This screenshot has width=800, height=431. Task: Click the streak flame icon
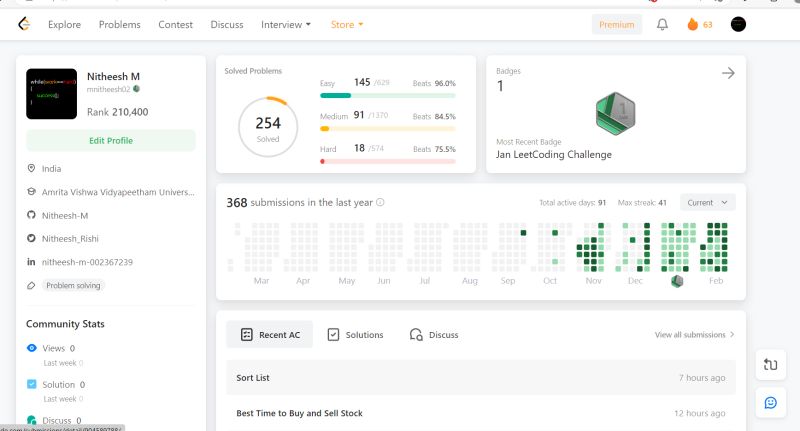(x=692, y=24)
